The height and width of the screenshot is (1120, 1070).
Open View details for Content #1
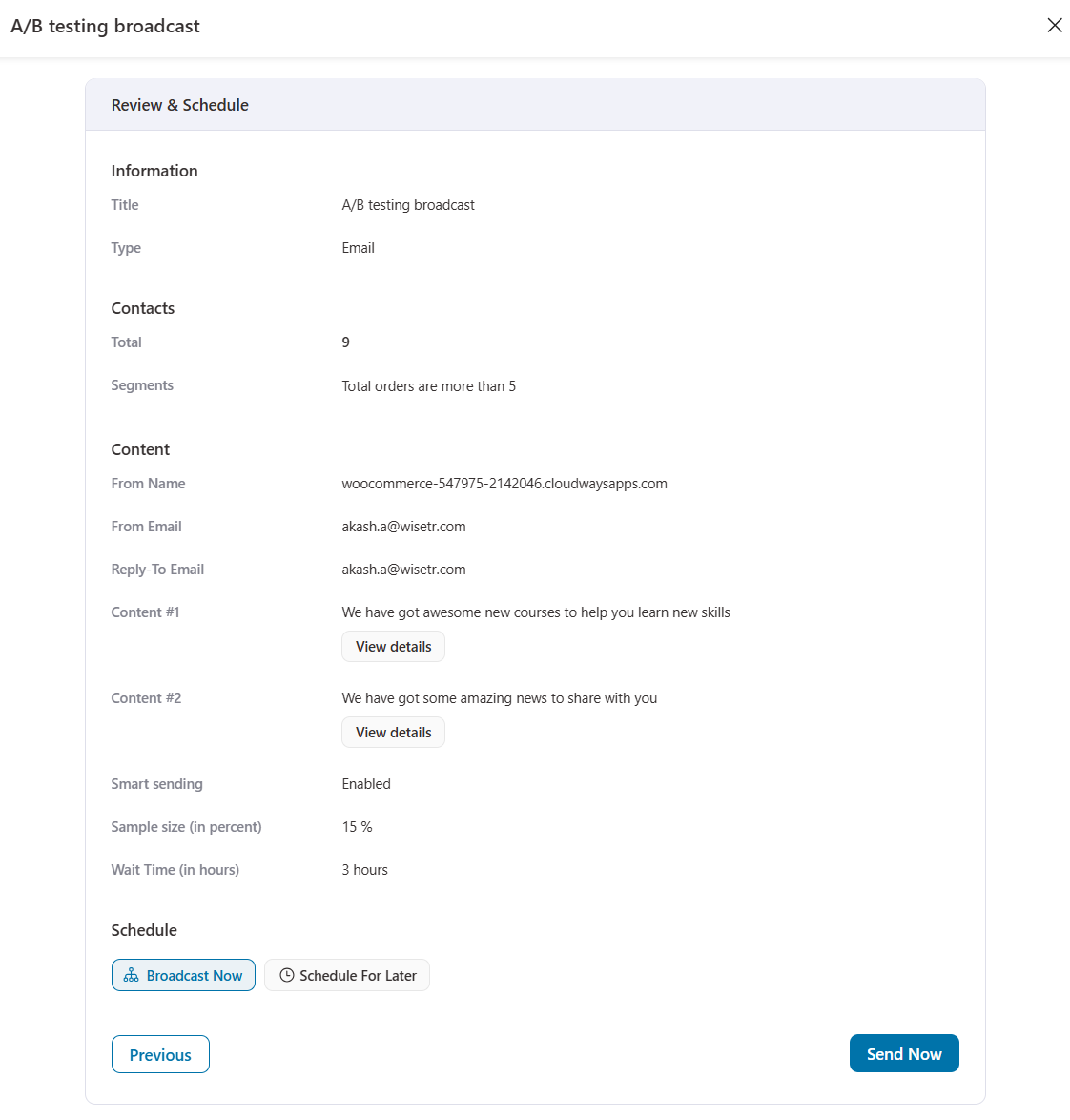[393, 647]
